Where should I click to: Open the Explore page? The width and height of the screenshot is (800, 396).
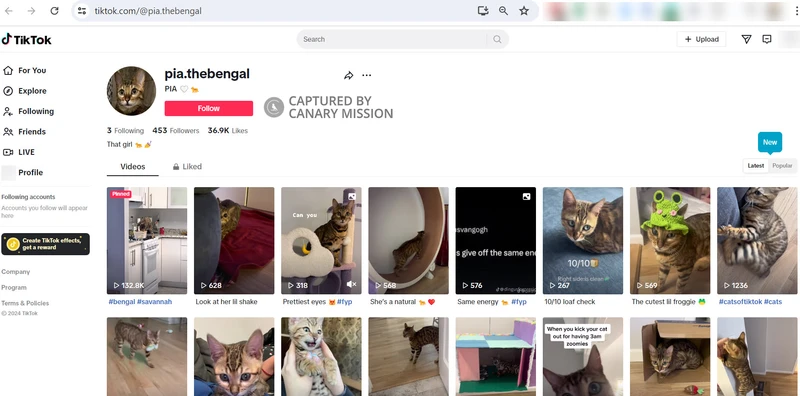(x=24, y=91)
